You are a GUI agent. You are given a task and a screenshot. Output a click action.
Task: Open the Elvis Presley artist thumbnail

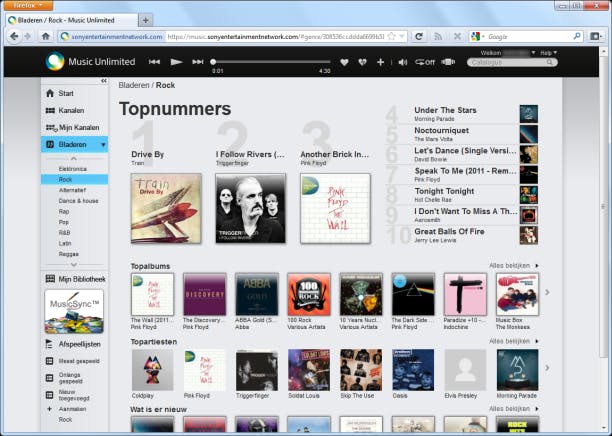pyautogui.click(x=465, y=370)
